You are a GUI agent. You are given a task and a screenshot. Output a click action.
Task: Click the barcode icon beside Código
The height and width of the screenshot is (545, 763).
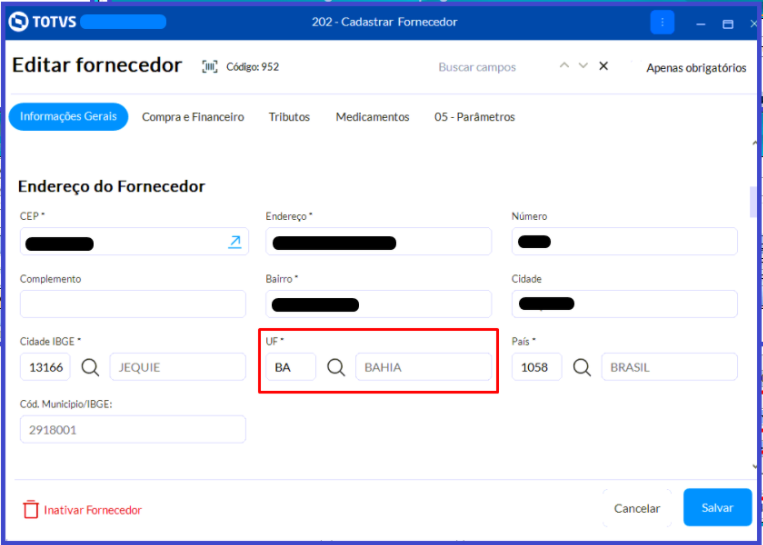210,67
